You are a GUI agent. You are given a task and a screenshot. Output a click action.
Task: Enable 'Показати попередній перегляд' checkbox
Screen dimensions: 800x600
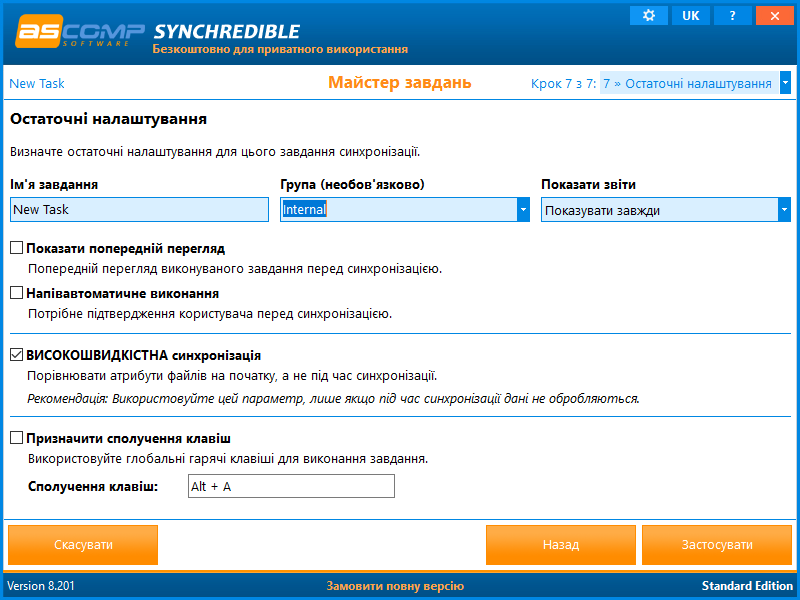pyautogui.click(x=16, y=248)
